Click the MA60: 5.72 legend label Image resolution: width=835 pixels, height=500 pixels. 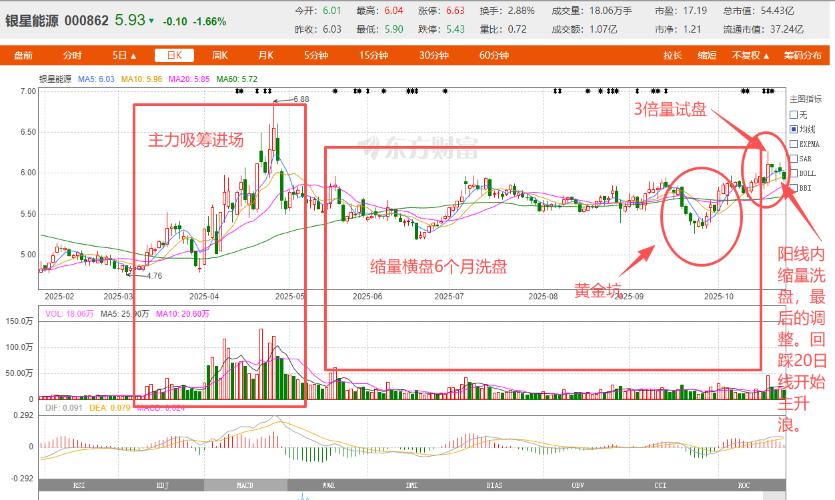[237, 79]
